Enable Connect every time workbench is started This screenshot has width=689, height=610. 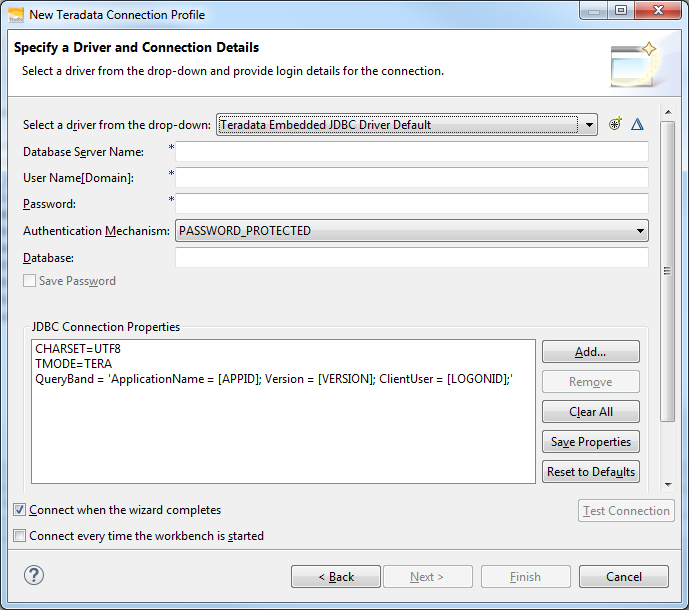coord(20,536)
